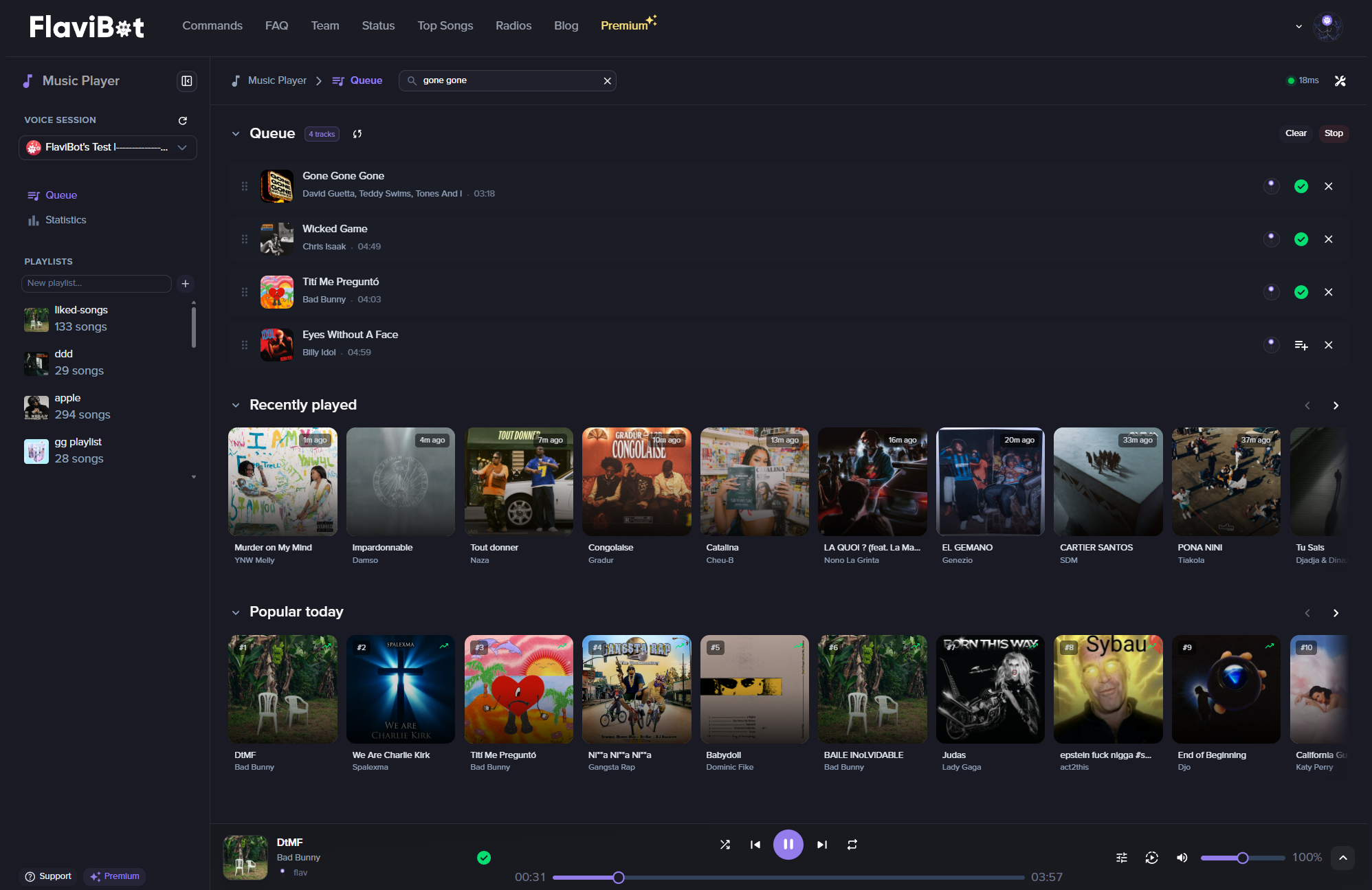Clear the 'gone gone' search with the X

click(607, 80)
